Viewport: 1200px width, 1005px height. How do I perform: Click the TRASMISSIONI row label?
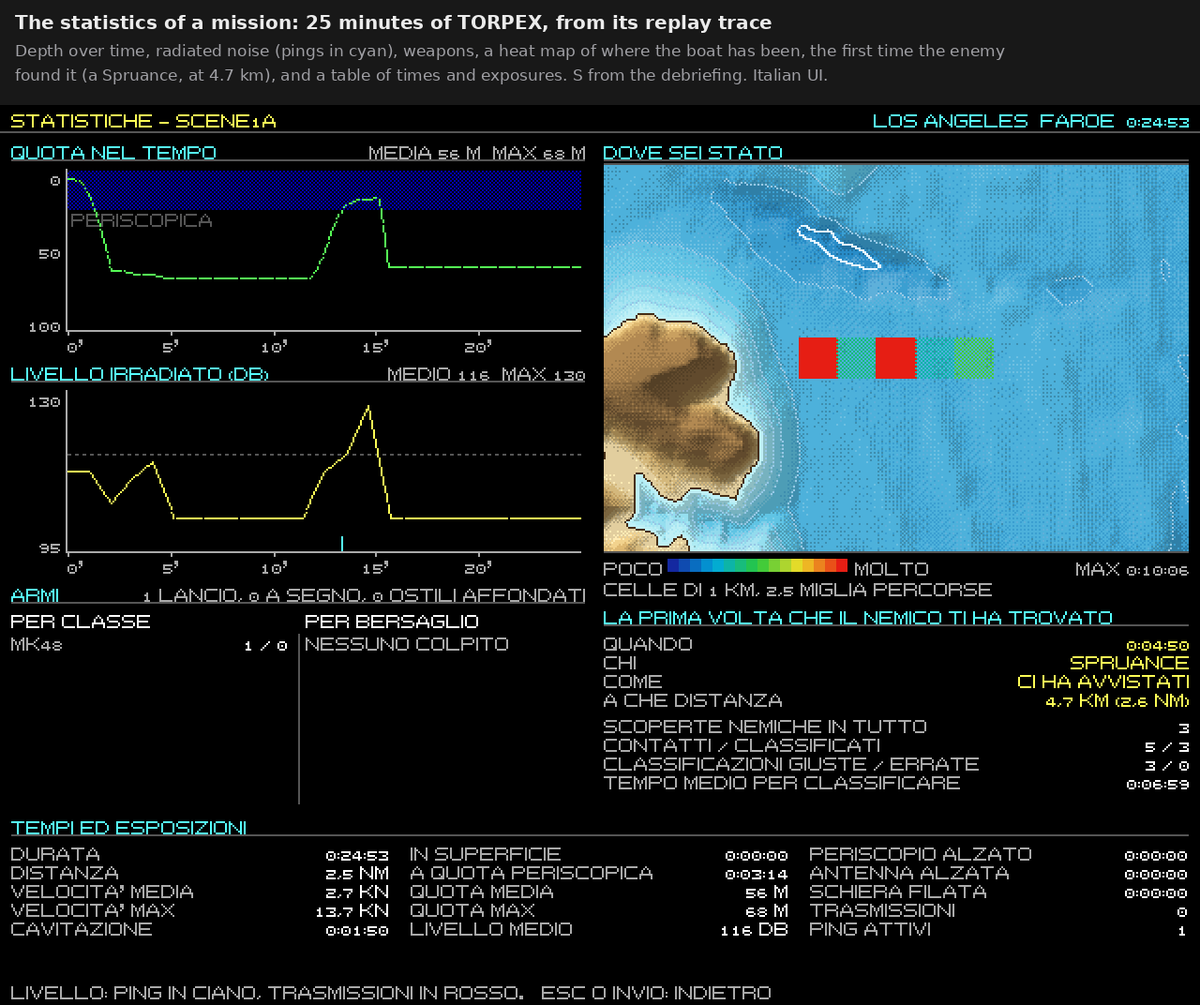click(882, 910)
